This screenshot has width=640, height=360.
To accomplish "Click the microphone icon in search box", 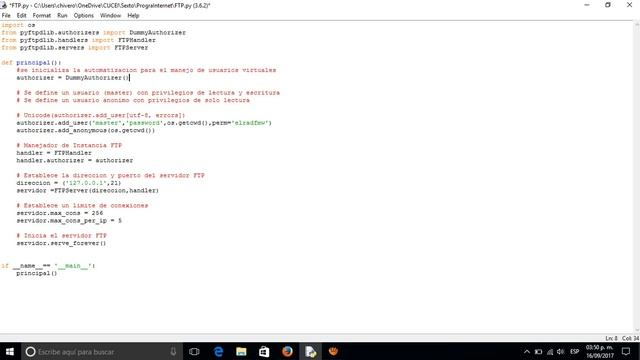I will point(173,351).
